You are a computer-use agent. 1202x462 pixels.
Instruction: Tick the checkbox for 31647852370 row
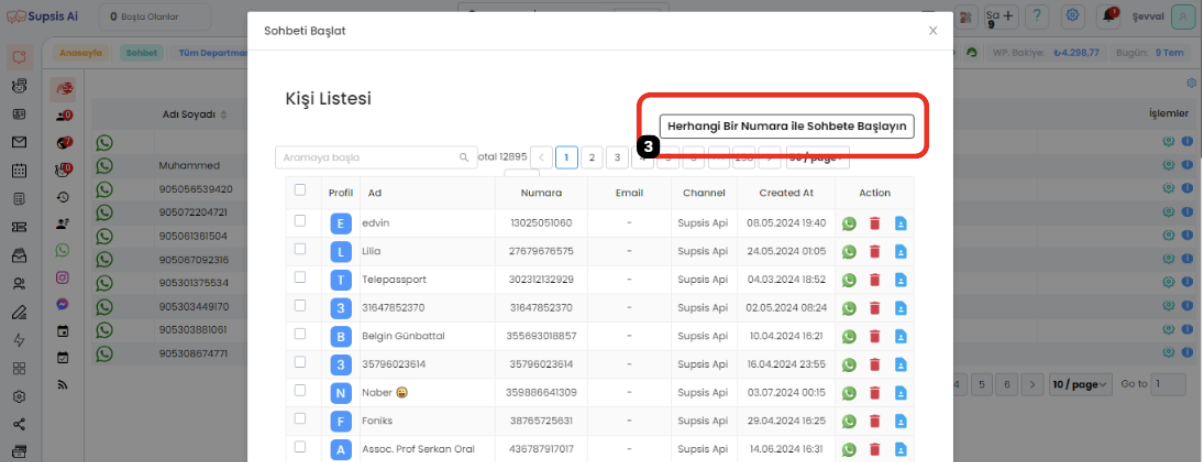coord(300,307)
